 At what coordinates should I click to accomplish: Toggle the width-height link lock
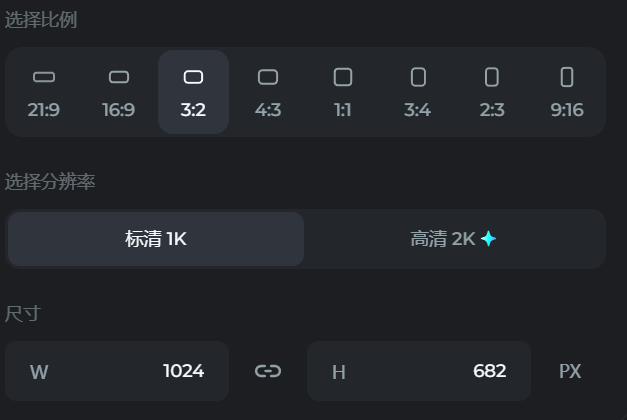coord(268,371)
